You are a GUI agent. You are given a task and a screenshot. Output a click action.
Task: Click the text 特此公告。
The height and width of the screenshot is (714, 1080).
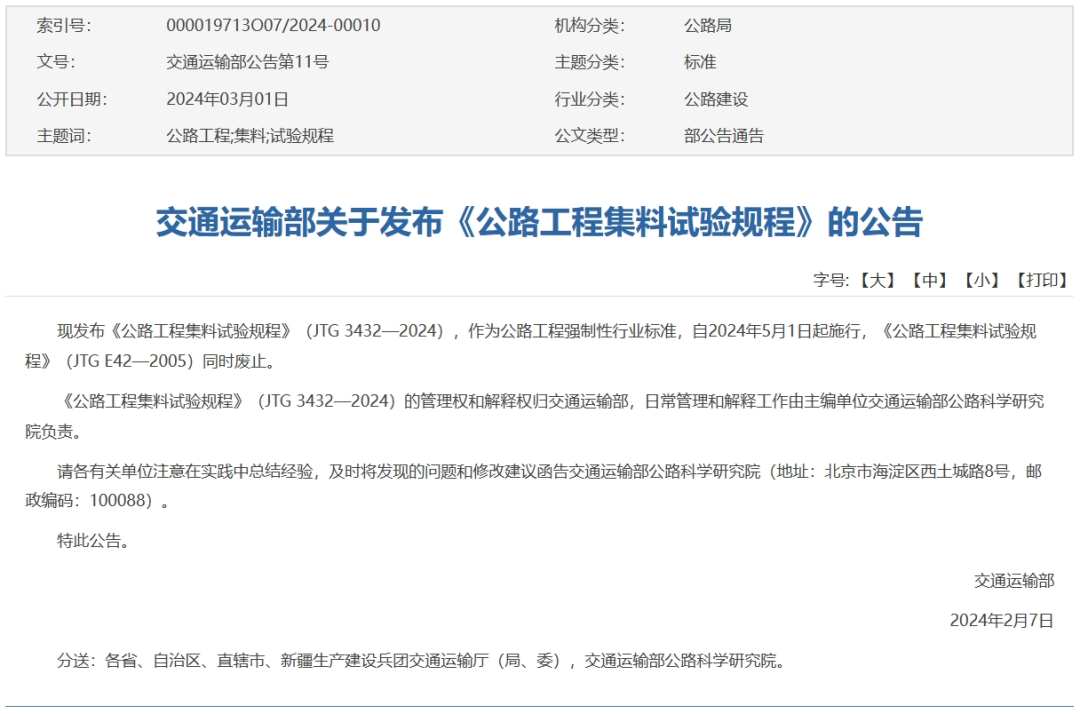pyautogui.click(x=93, y=540)
